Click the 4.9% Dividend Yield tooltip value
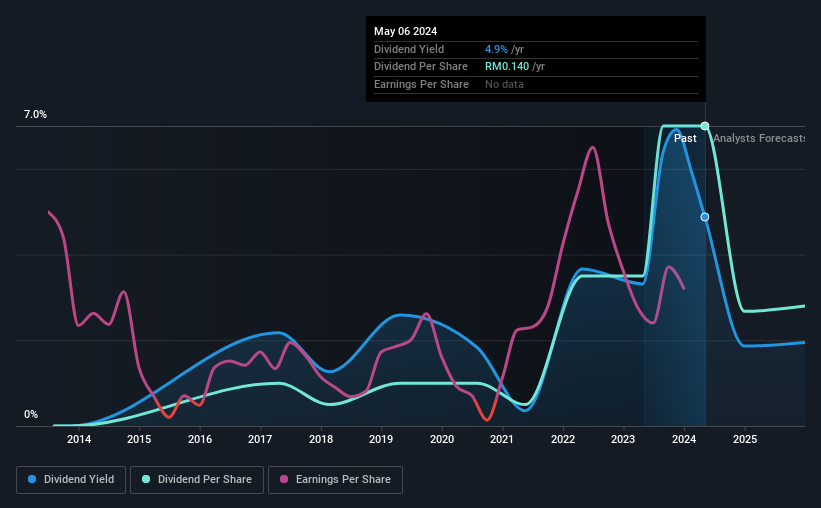The width and height of the screenshot is (821, 508). click(496, 49)
